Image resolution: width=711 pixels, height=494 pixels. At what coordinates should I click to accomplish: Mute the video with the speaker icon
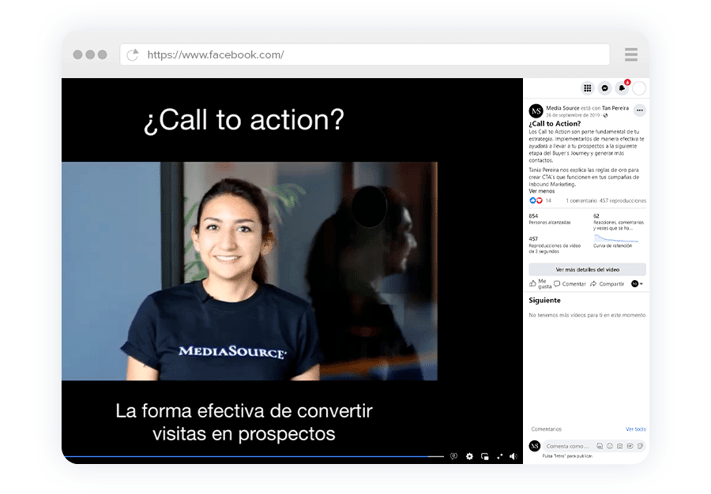tap(513, 456)
